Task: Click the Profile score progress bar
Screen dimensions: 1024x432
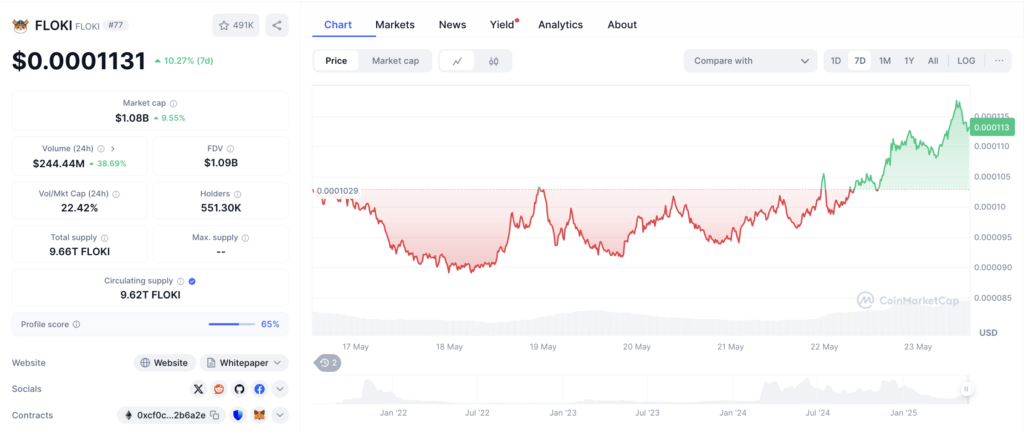Action: (232, 324)
